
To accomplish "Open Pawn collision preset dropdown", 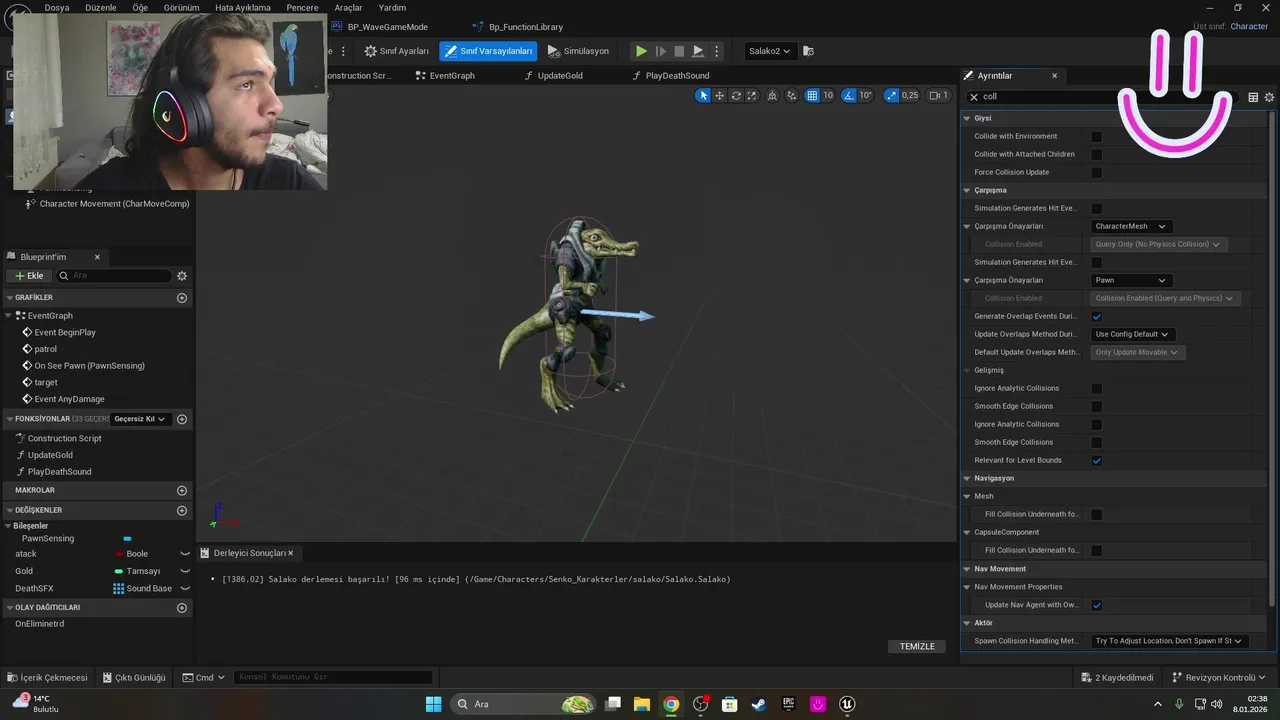I will tap(1130, 280).
